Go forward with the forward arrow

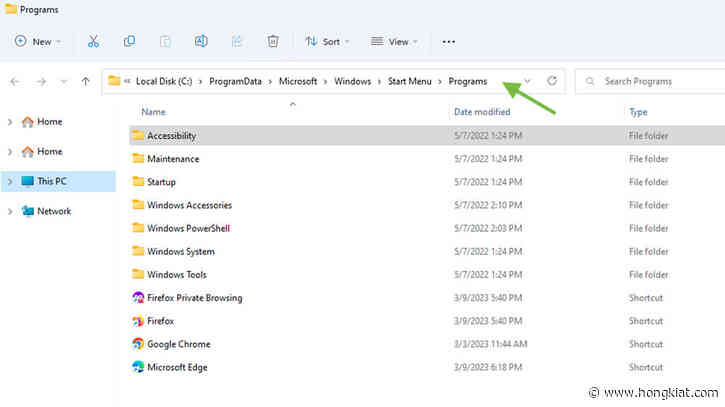coord(41,82)
